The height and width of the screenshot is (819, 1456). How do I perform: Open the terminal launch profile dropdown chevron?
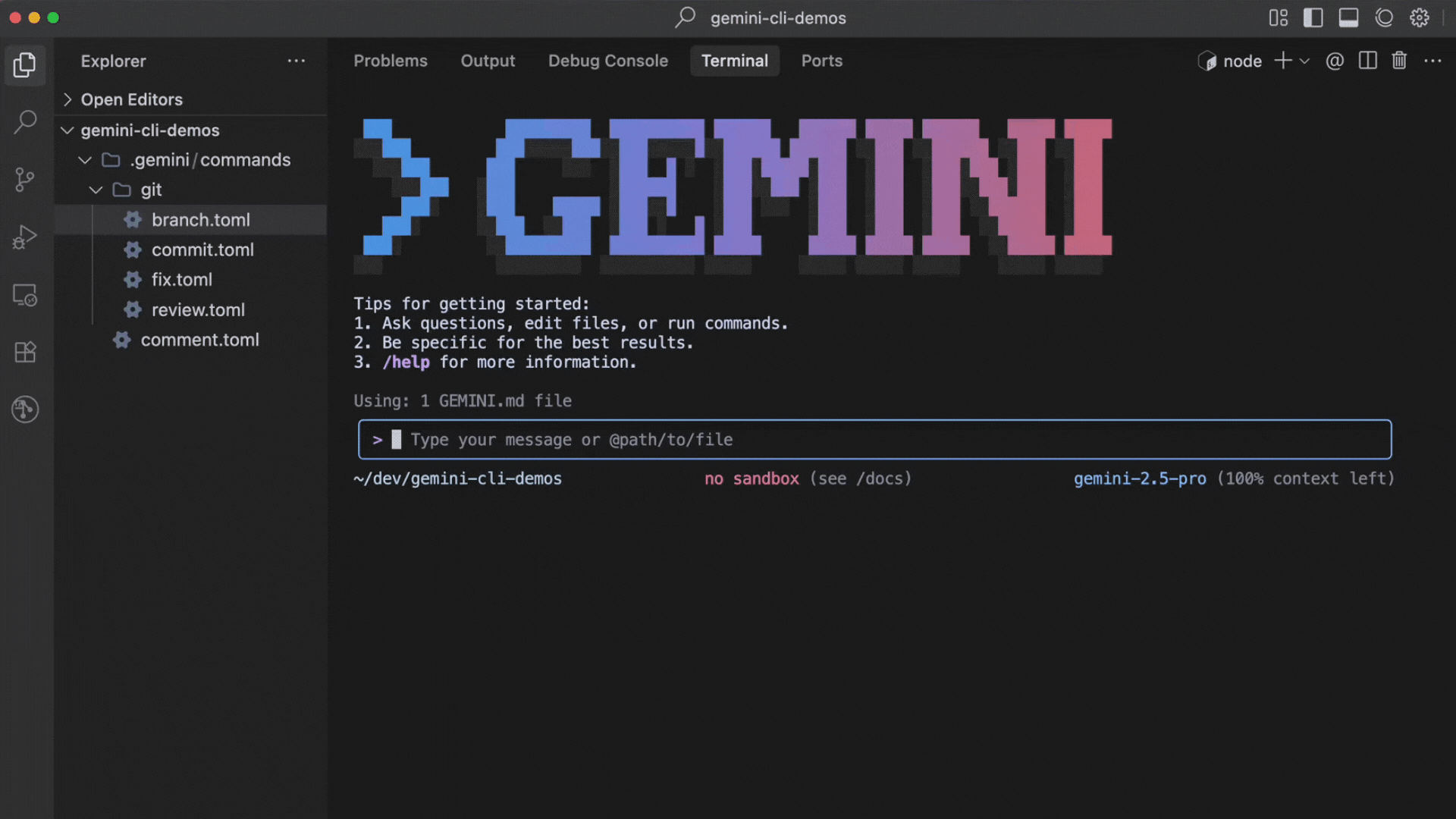point(1304,61)
